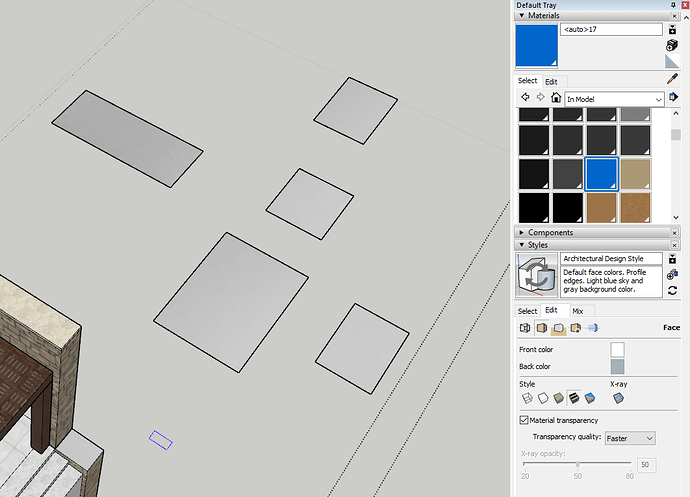Image resolution: width=690 pixels, height=497 pixels.
Task: Select Hidden Line face style
Action: (543, 398)
